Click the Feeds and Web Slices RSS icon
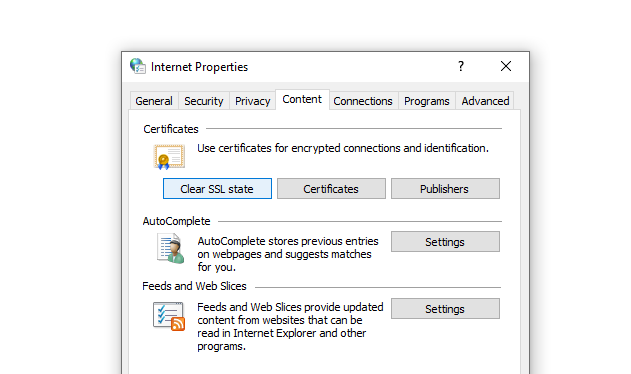The image size is (631, 374). pyautogui.click(x=169, y=316)
